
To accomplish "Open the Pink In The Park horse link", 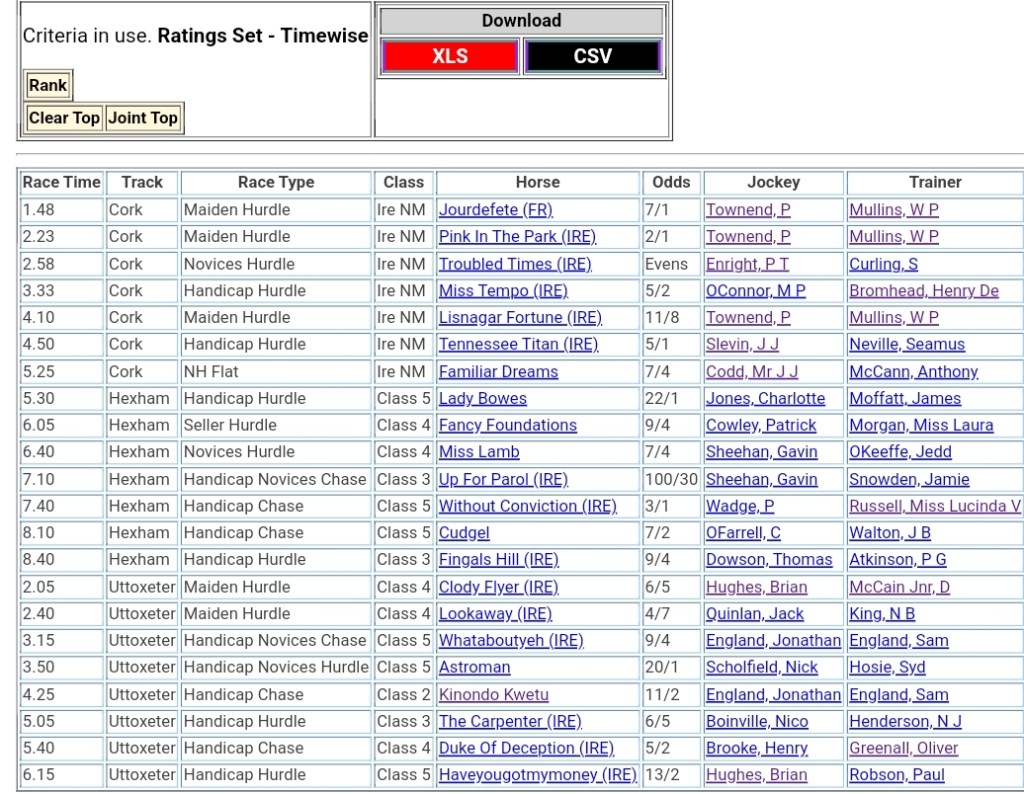I will tap(517, 237).
